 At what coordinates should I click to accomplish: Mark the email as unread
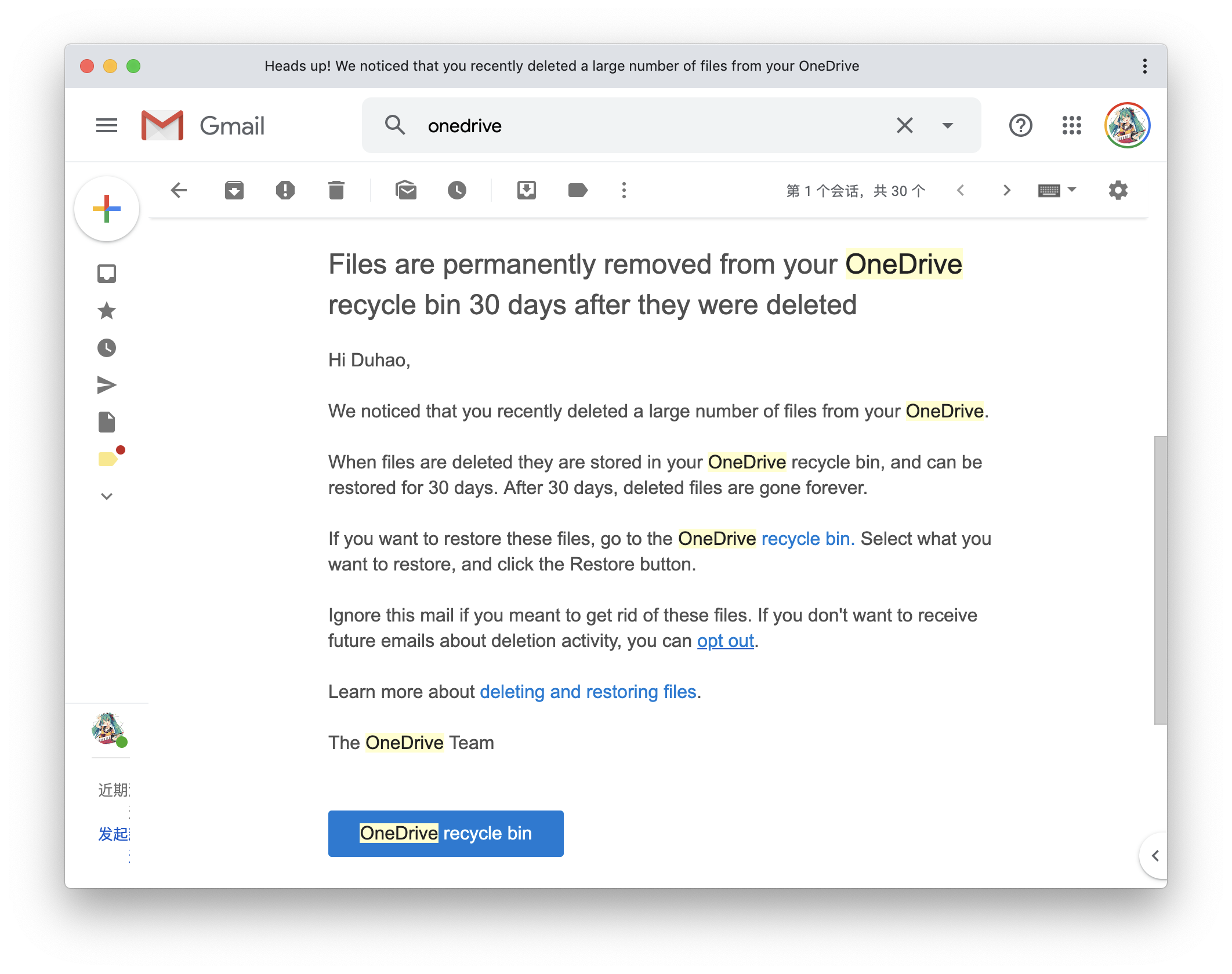coord(406,190)
